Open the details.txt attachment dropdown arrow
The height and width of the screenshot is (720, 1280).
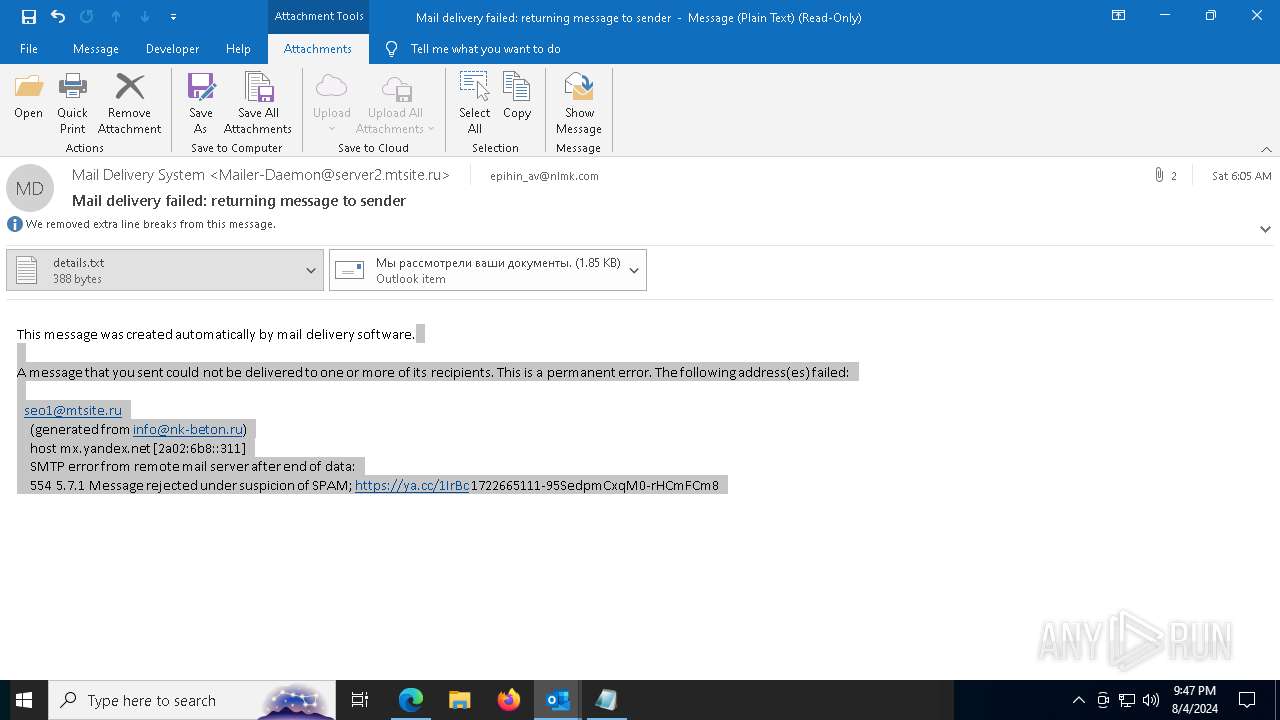(x=311, y=270)
